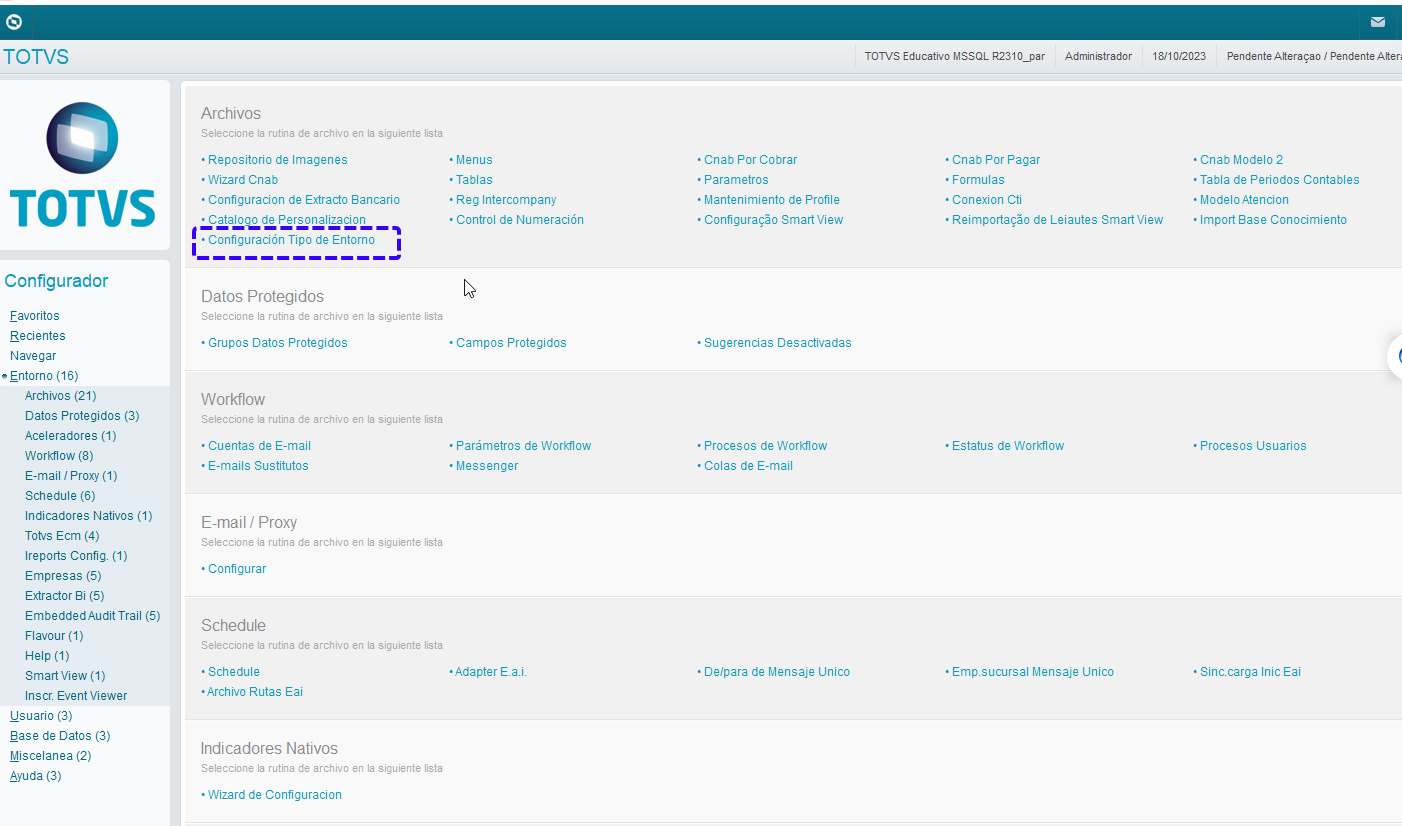This screenshot has height=826, width=1402.
Task: Open Control de Numeración link
Action: 520,220
